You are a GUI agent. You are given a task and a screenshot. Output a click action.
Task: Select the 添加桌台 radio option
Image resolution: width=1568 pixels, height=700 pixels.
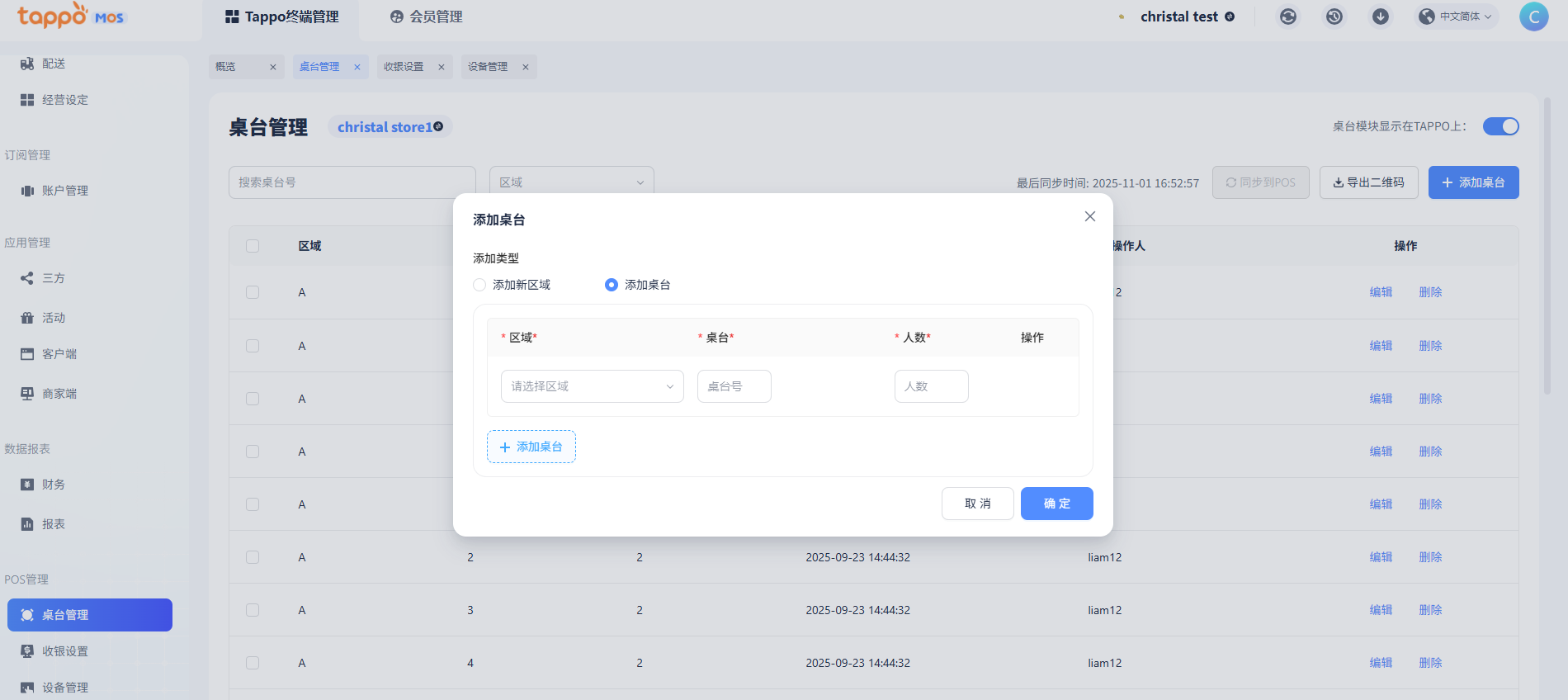tap(612, 285)
